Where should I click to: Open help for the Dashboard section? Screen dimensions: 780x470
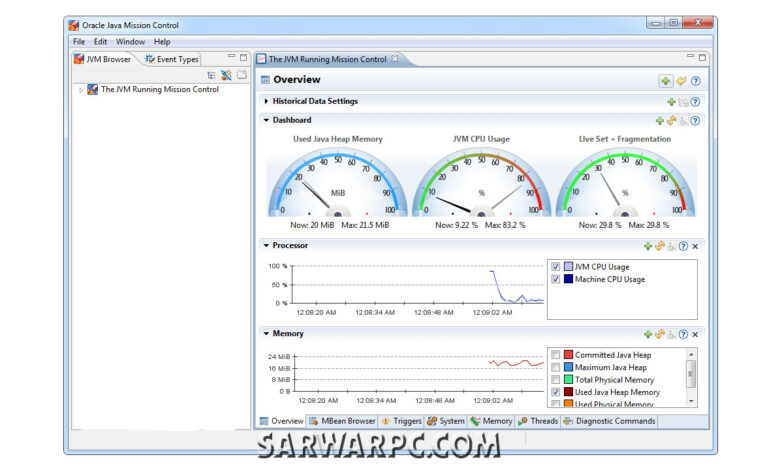coord(695,120)
